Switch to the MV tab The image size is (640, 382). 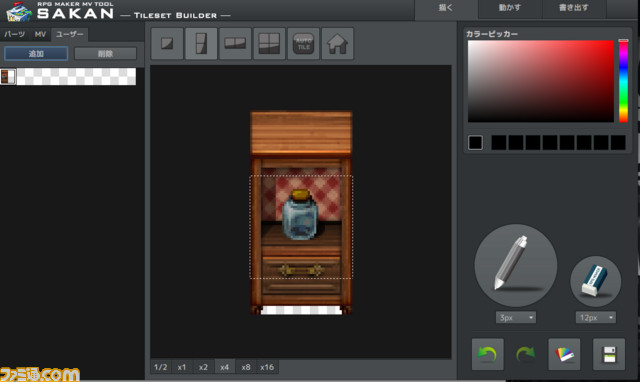[40, 34]
